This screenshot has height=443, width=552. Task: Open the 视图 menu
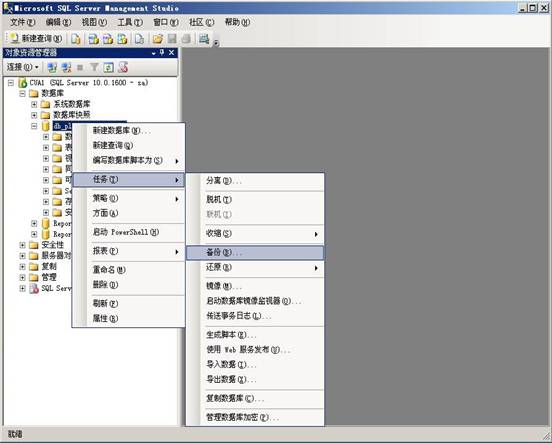tap(94, 22)
